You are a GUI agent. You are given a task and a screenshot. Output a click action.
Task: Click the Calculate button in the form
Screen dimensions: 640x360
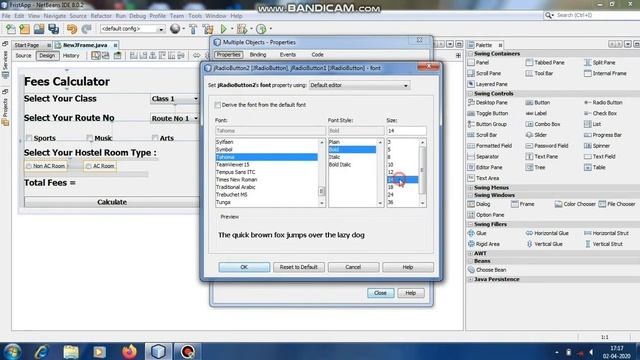pyautogui.click(x=111, y=202)
